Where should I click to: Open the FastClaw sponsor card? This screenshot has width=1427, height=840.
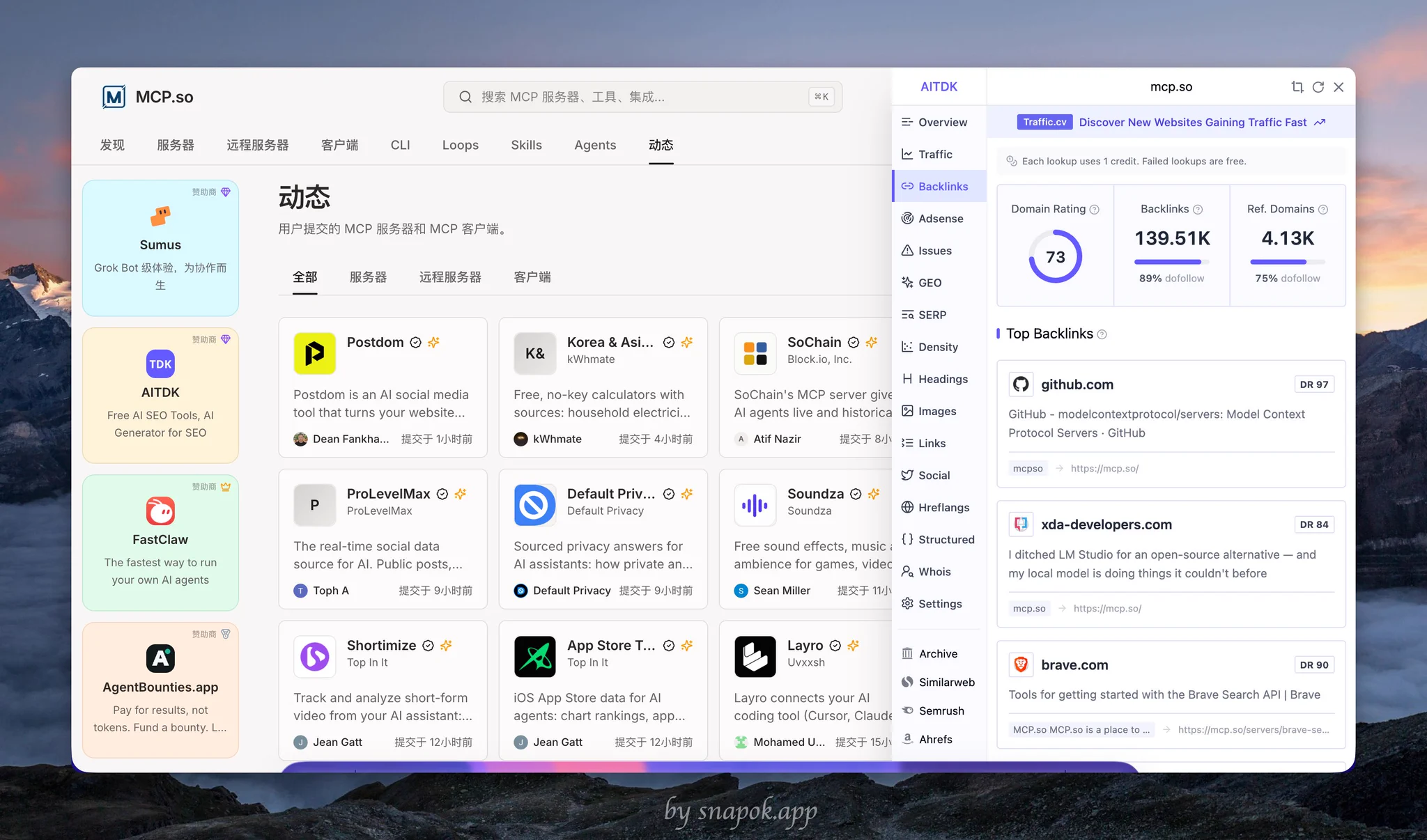click(160, 543)
